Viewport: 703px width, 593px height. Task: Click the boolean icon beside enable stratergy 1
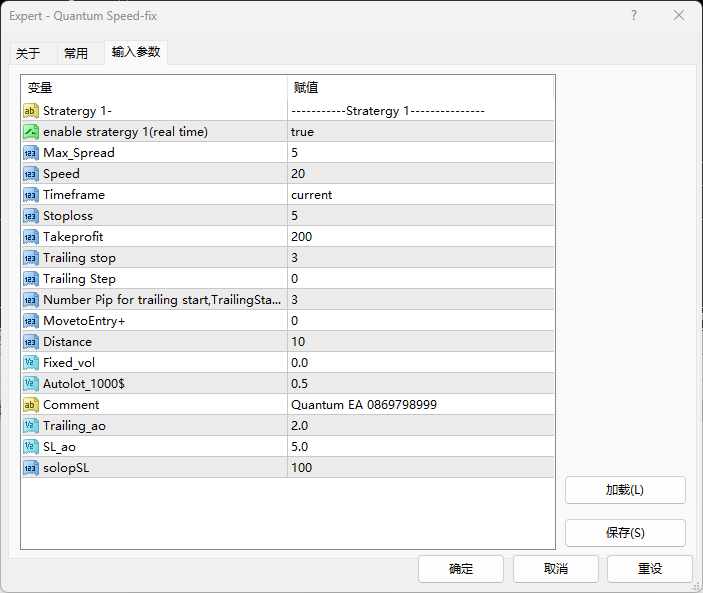[x=30, y=132]
